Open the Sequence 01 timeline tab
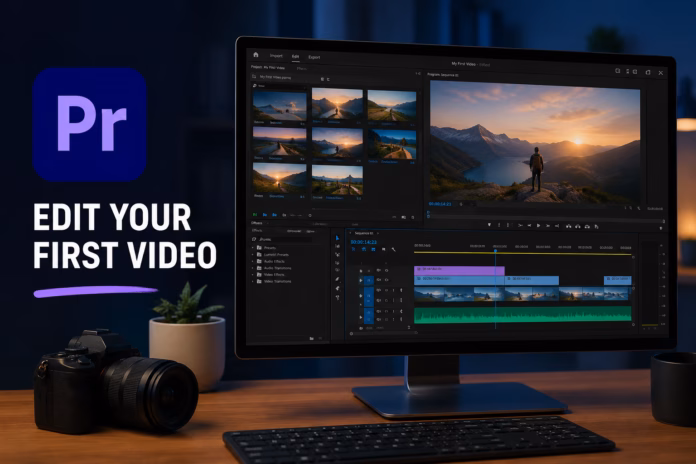Viewport: 696px width, 464px height. point(364,233)
